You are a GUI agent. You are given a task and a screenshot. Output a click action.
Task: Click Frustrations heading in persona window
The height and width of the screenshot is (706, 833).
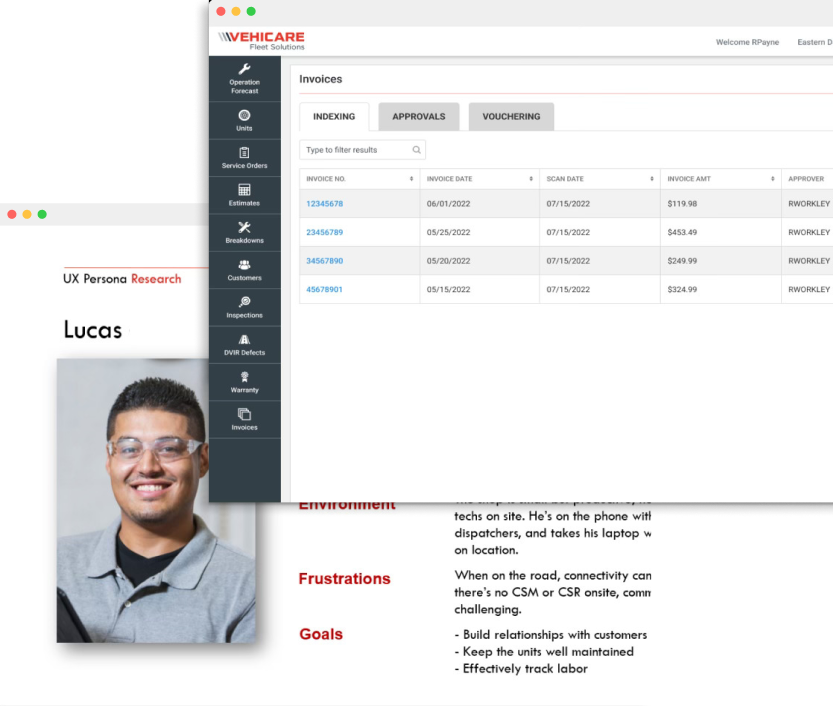[344, 579]
